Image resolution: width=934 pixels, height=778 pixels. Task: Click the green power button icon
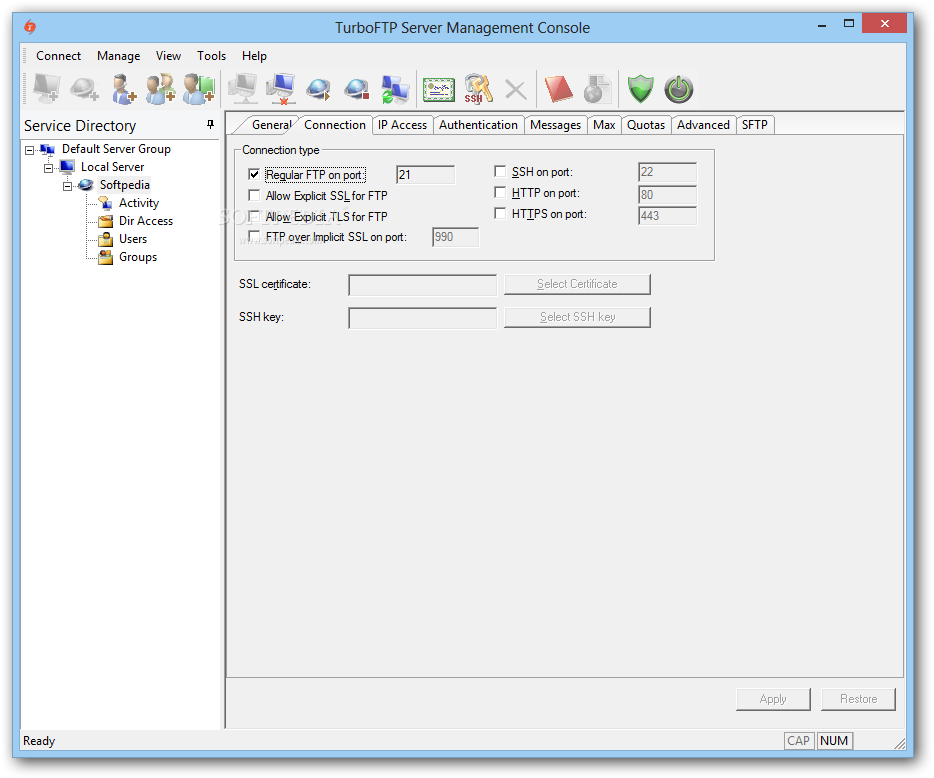[x=679, y=89]
